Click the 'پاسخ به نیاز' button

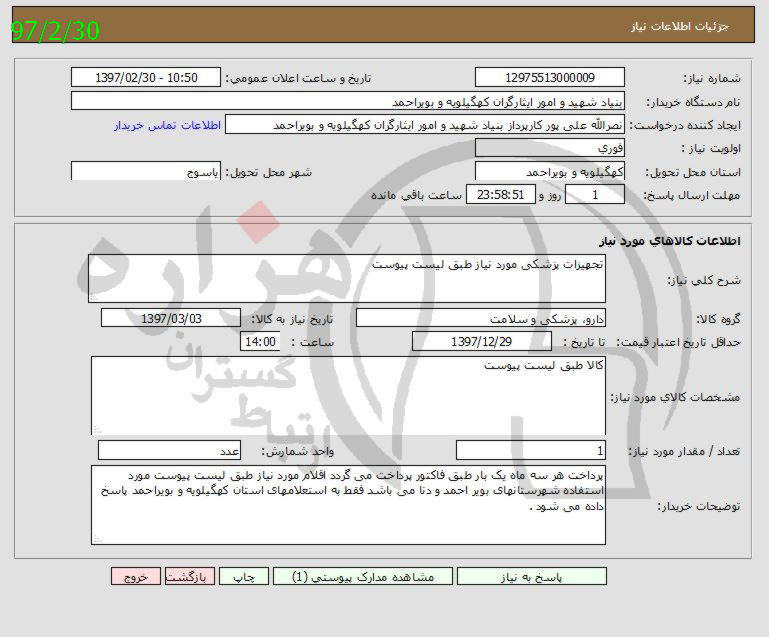(532, 577)
